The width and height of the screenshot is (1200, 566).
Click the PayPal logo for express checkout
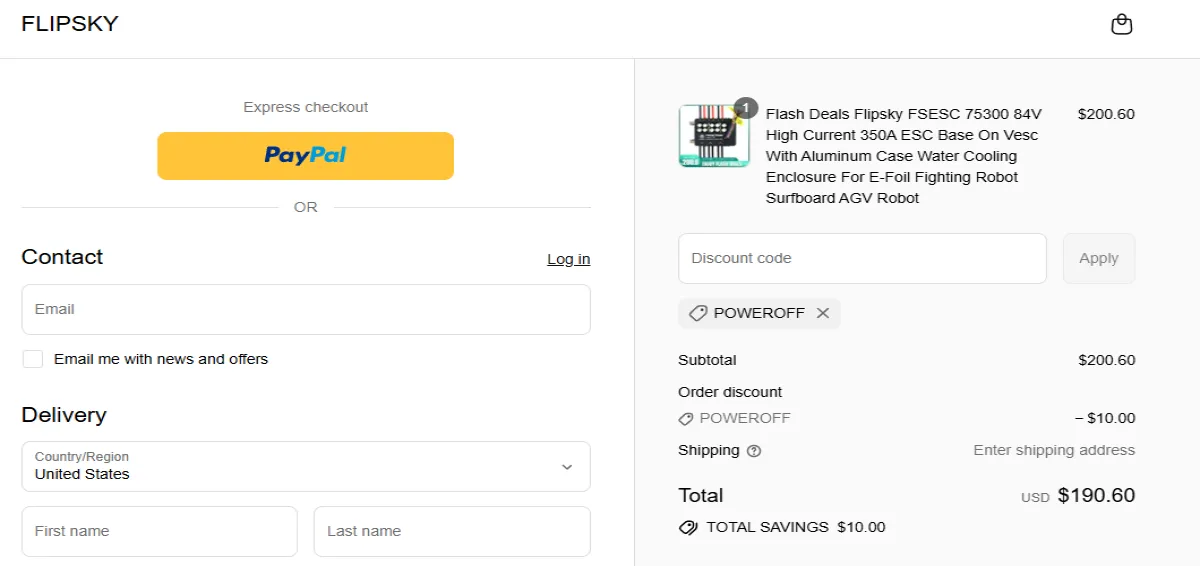coord(305,156)
